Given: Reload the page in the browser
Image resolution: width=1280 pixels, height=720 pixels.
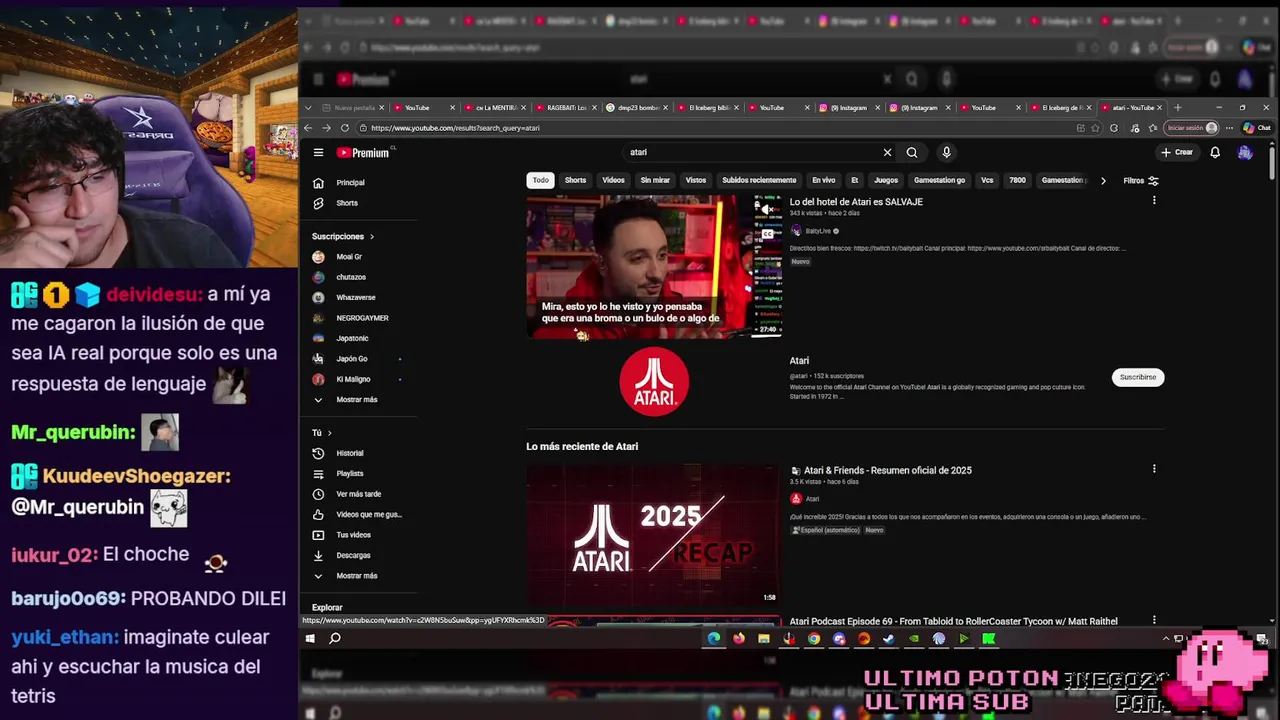Looking at the screenshot, I should 345,128.
